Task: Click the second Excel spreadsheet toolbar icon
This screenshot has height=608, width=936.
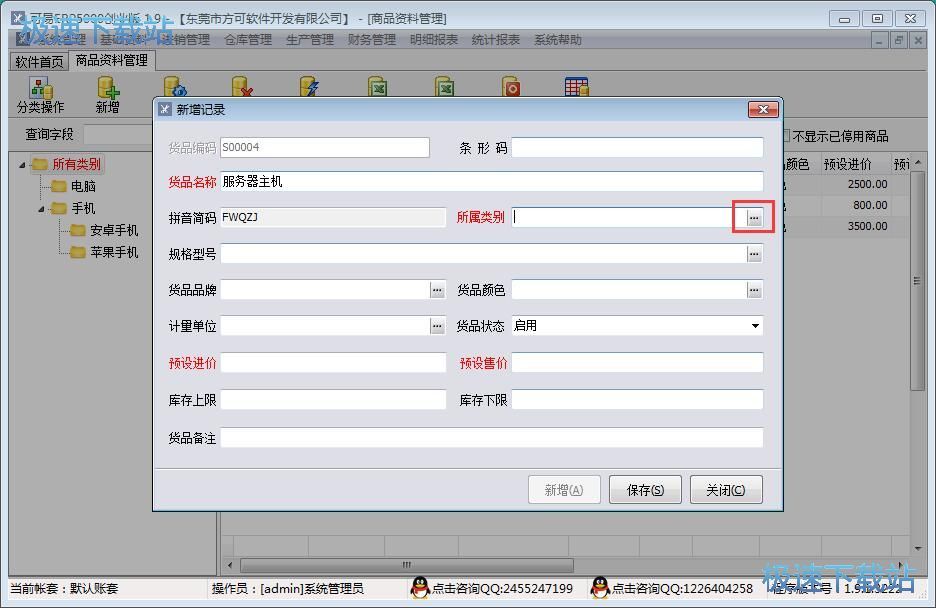Action: tap(444, 87)
